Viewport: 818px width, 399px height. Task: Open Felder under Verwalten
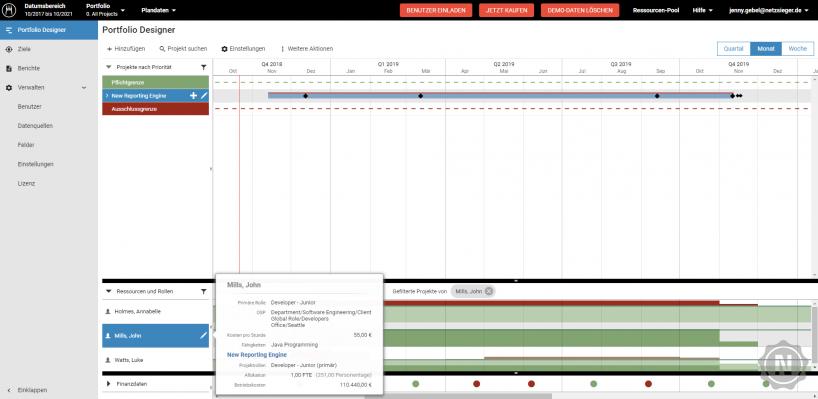coord(26,145)
